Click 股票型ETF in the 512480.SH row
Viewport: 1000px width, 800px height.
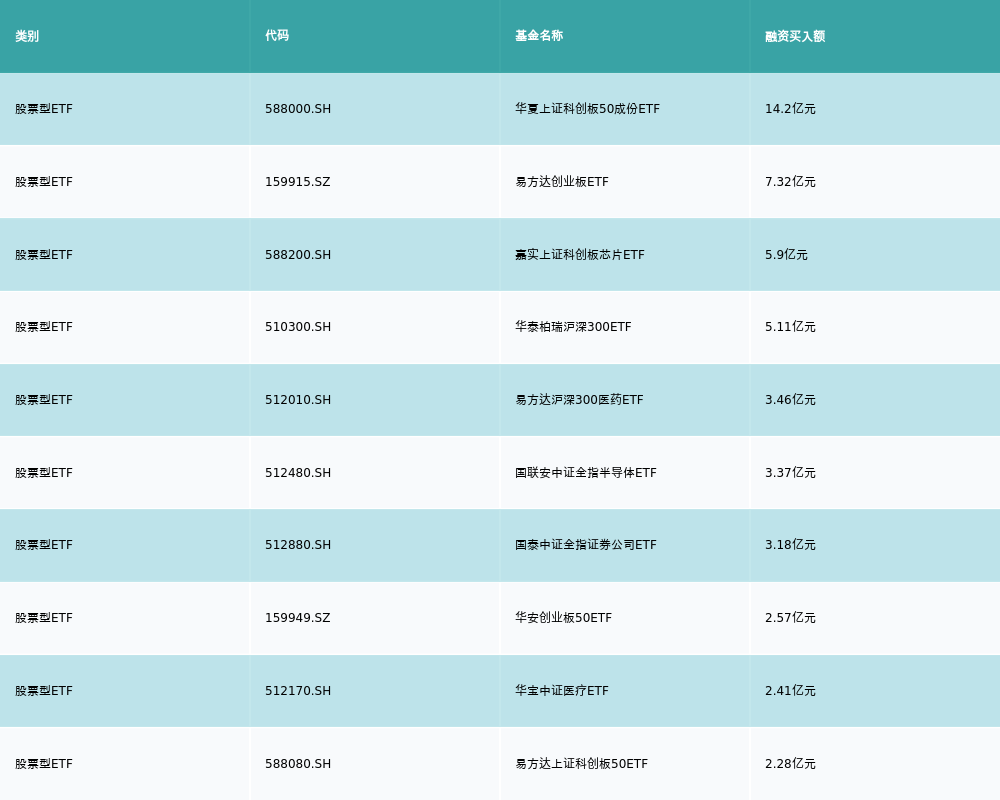click(44, 473)
